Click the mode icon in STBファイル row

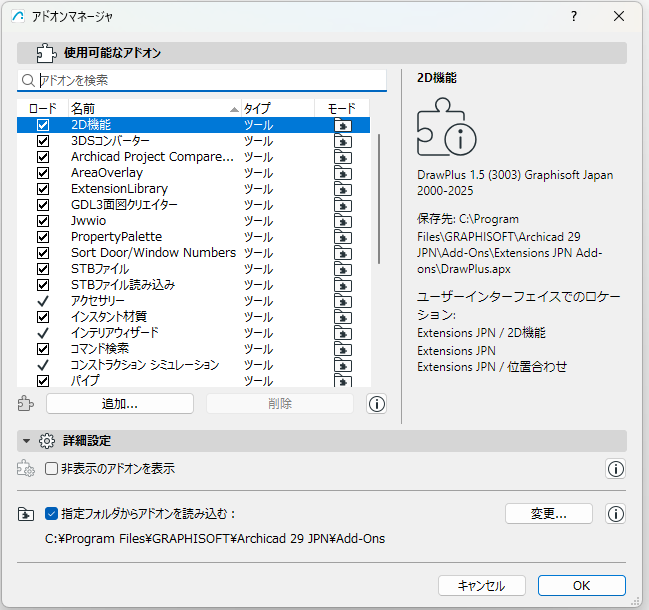tap(343, 269)
